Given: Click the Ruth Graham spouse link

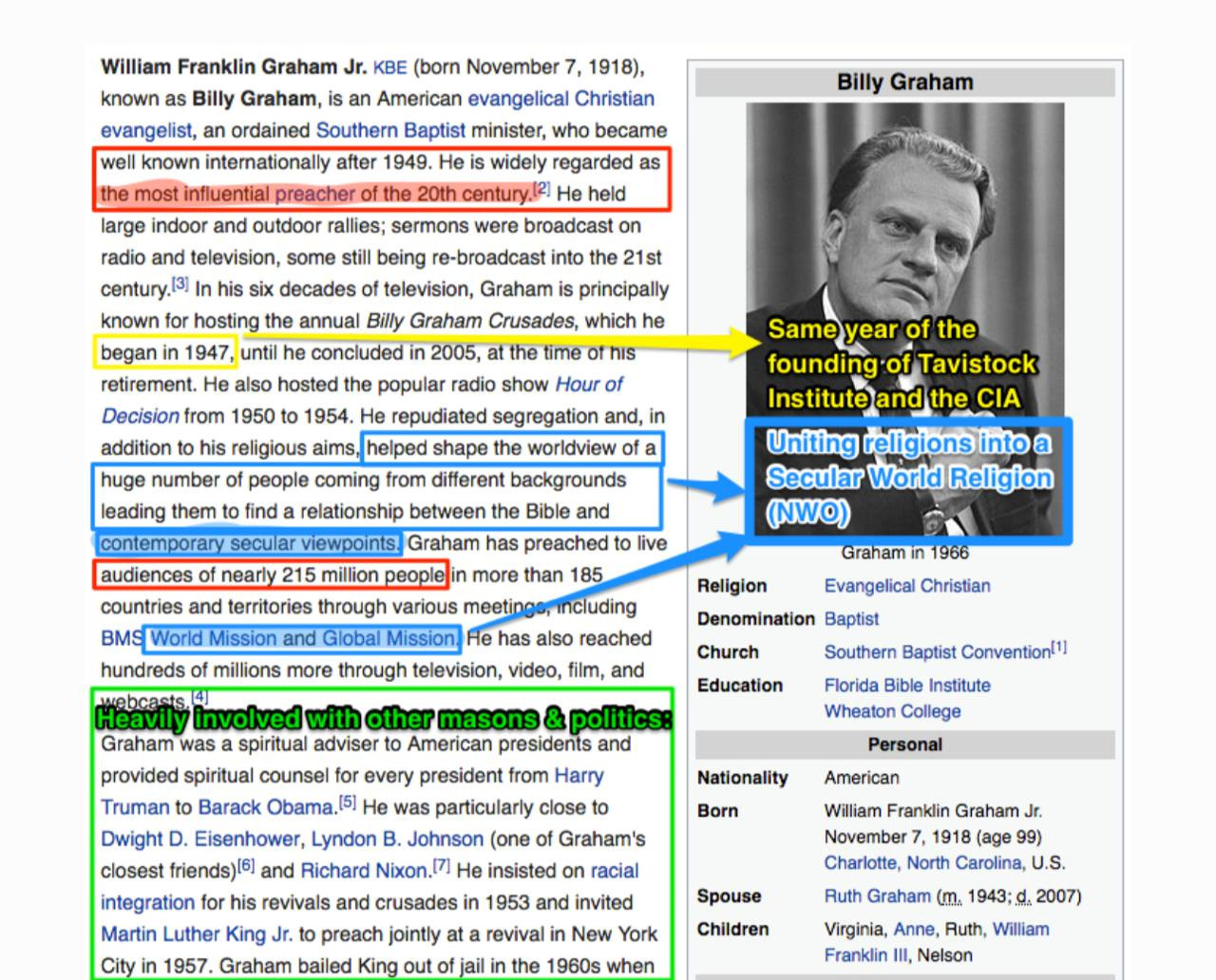Looking at the screenshot, I should (877, 896).
